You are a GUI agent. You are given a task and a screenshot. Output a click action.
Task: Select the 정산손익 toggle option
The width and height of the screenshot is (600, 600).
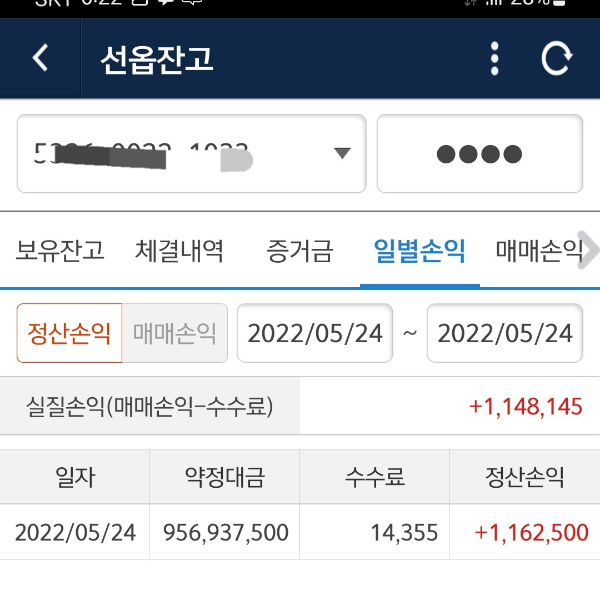pos(69,333)
